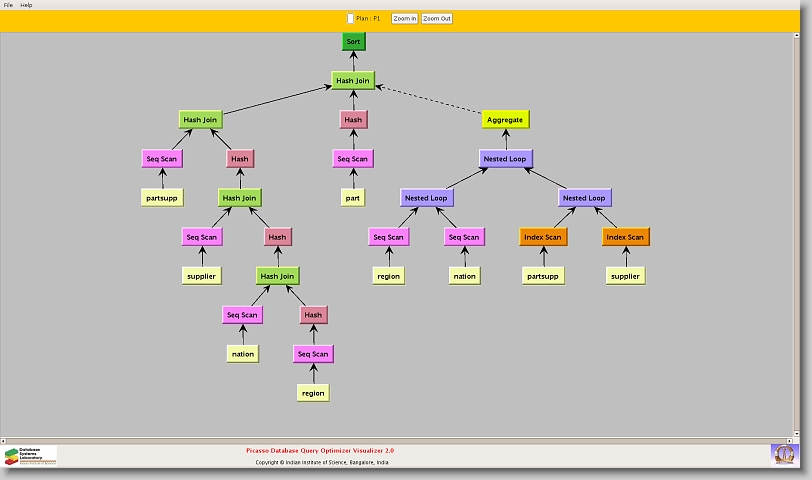
Task: Click the region table node under Nested Loop
Action: (x=388, y=276)
